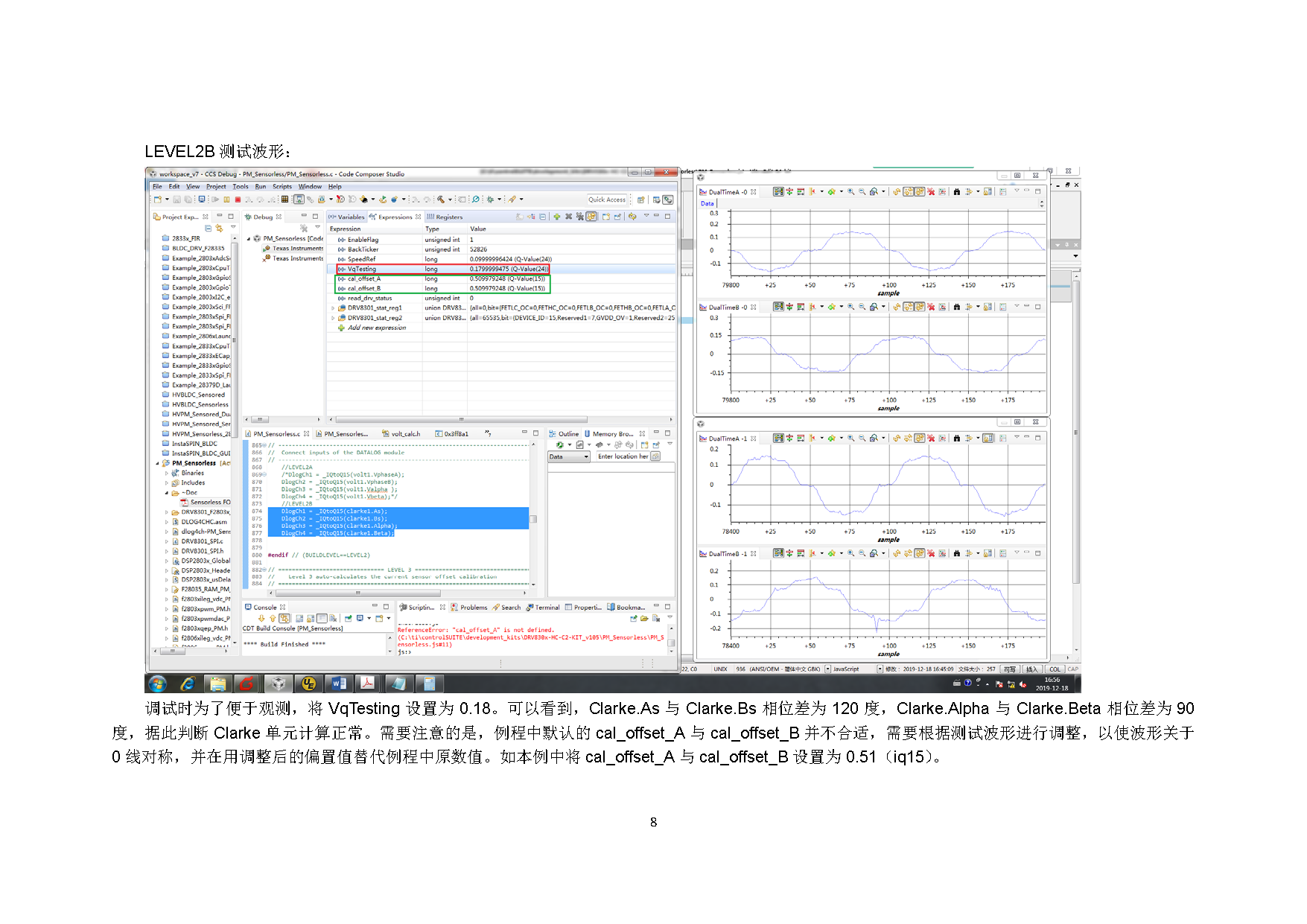Switch to the Variables tab

click(346, 217)
